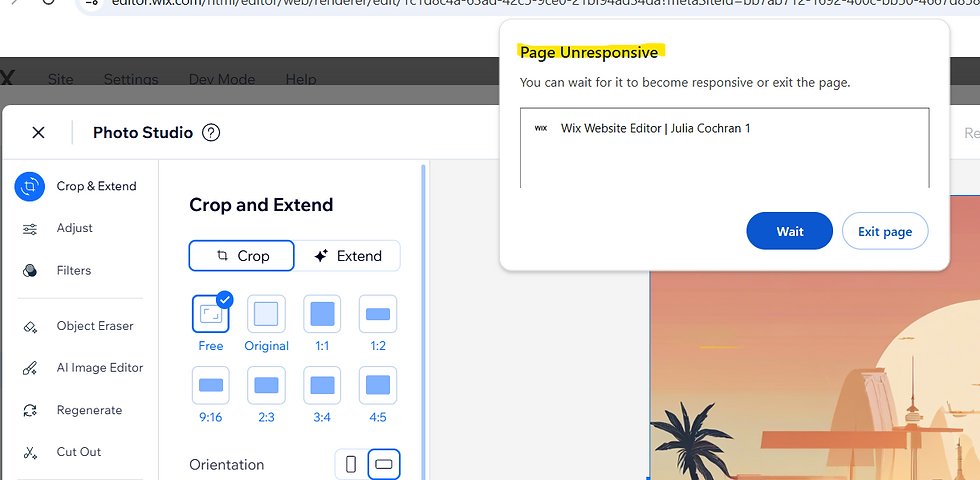Open Photo Studio help question mark

click(x=211, y=132)
